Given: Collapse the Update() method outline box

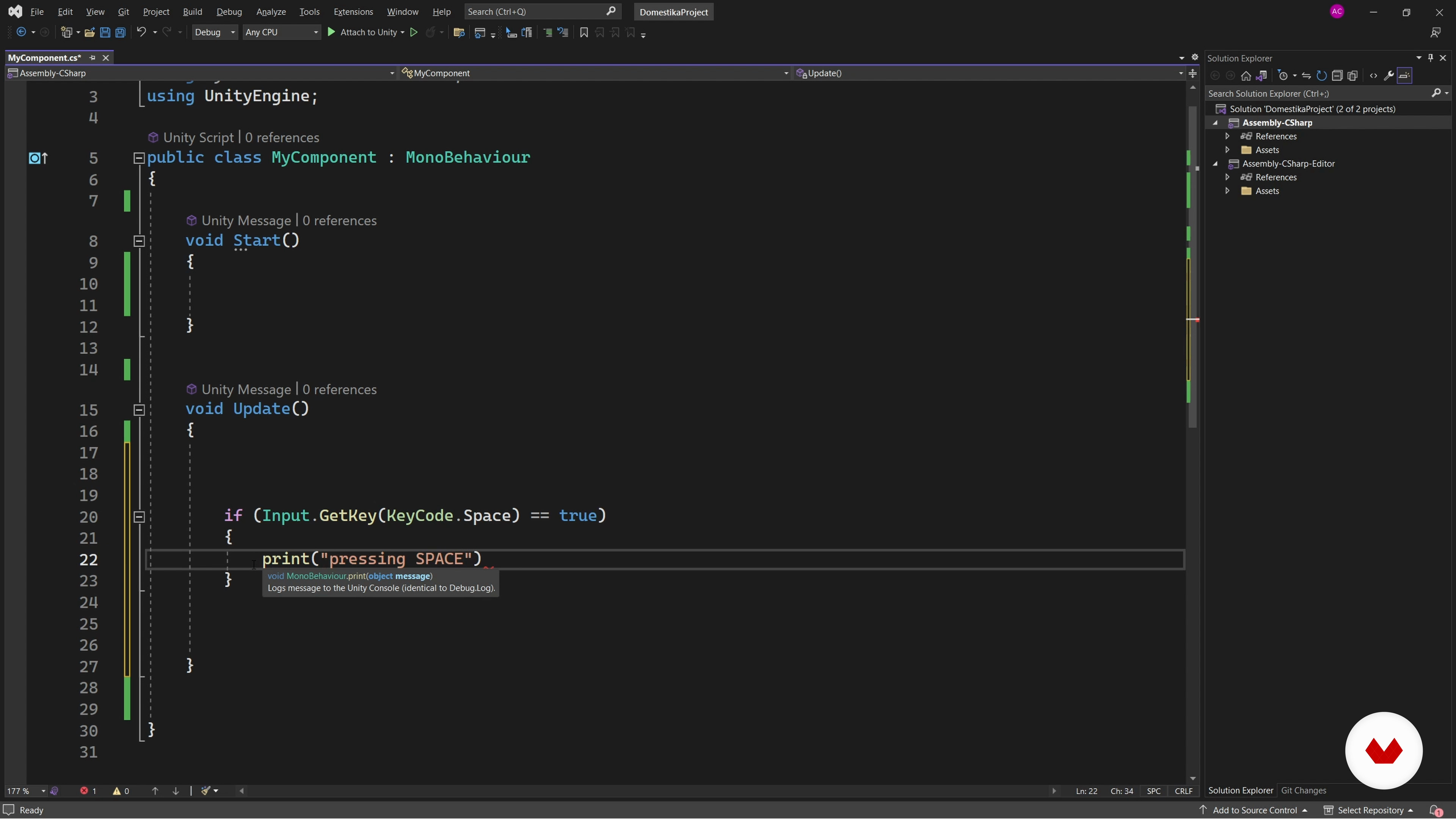Looking at the screenshot, I should (139, 410).
